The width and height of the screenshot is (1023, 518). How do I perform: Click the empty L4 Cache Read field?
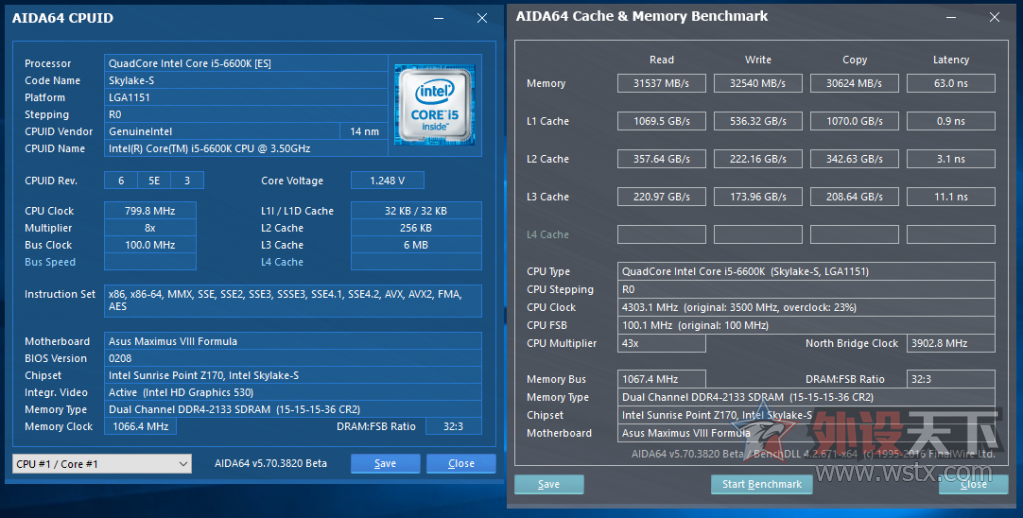(662, 235)
